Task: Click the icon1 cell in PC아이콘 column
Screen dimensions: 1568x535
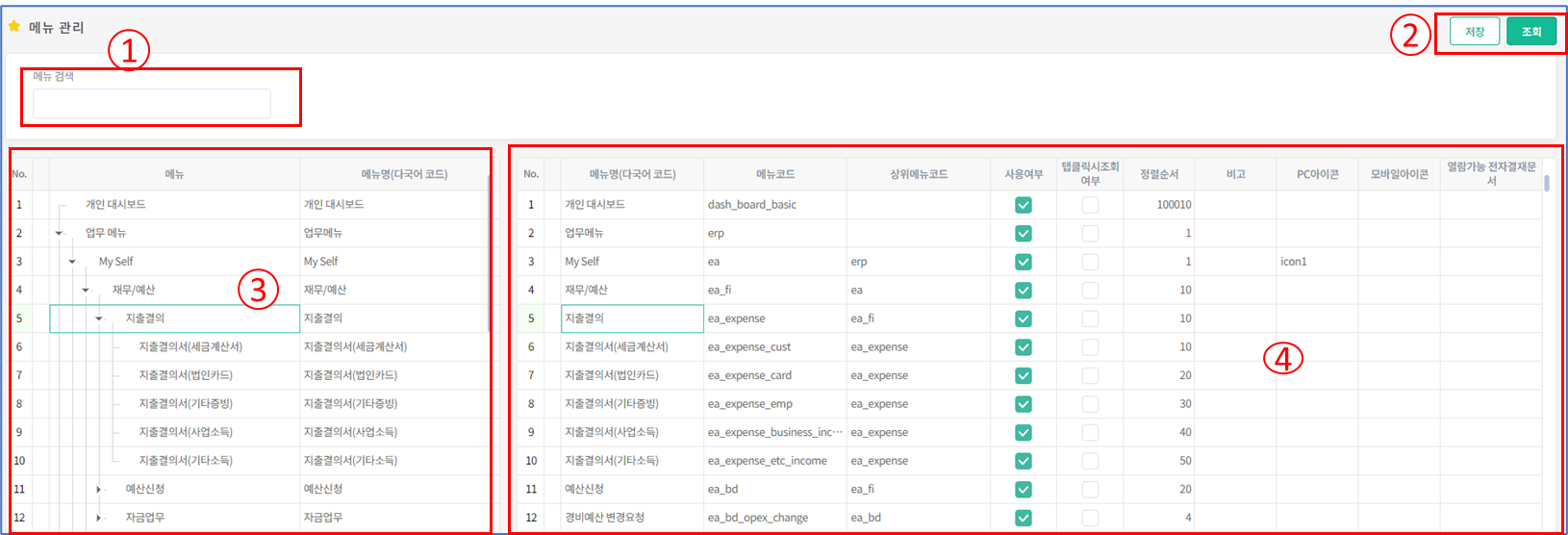Action: (x=1294, y=262)
